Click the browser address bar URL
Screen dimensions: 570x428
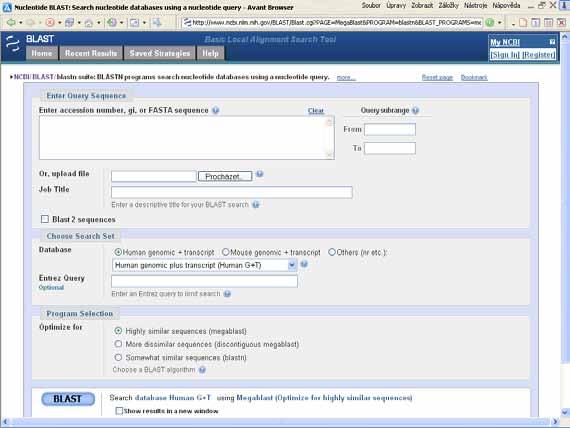(x=337, y=23)
